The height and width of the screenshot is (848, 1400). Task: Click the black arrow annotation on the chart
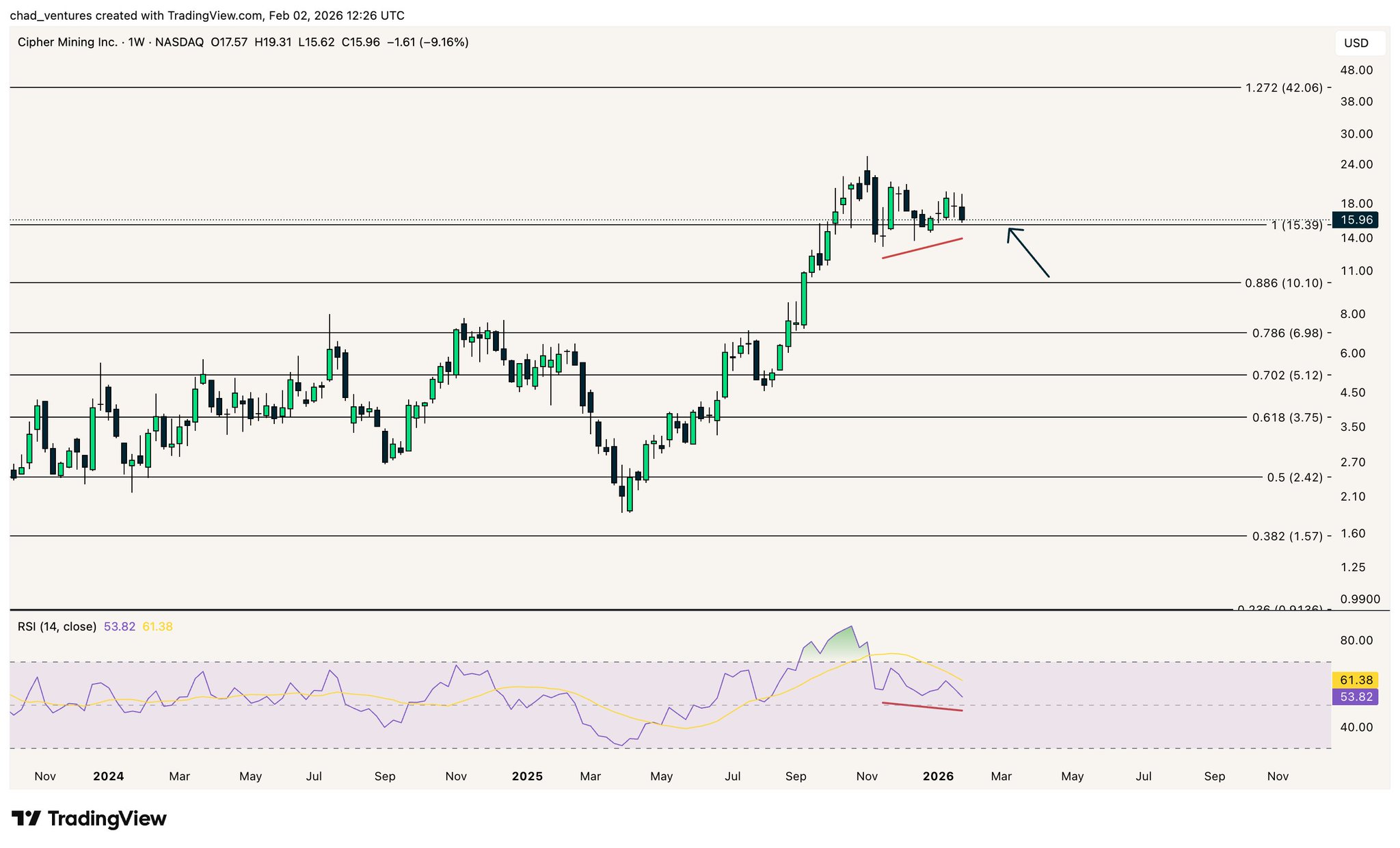click(x=1029, y=253)
